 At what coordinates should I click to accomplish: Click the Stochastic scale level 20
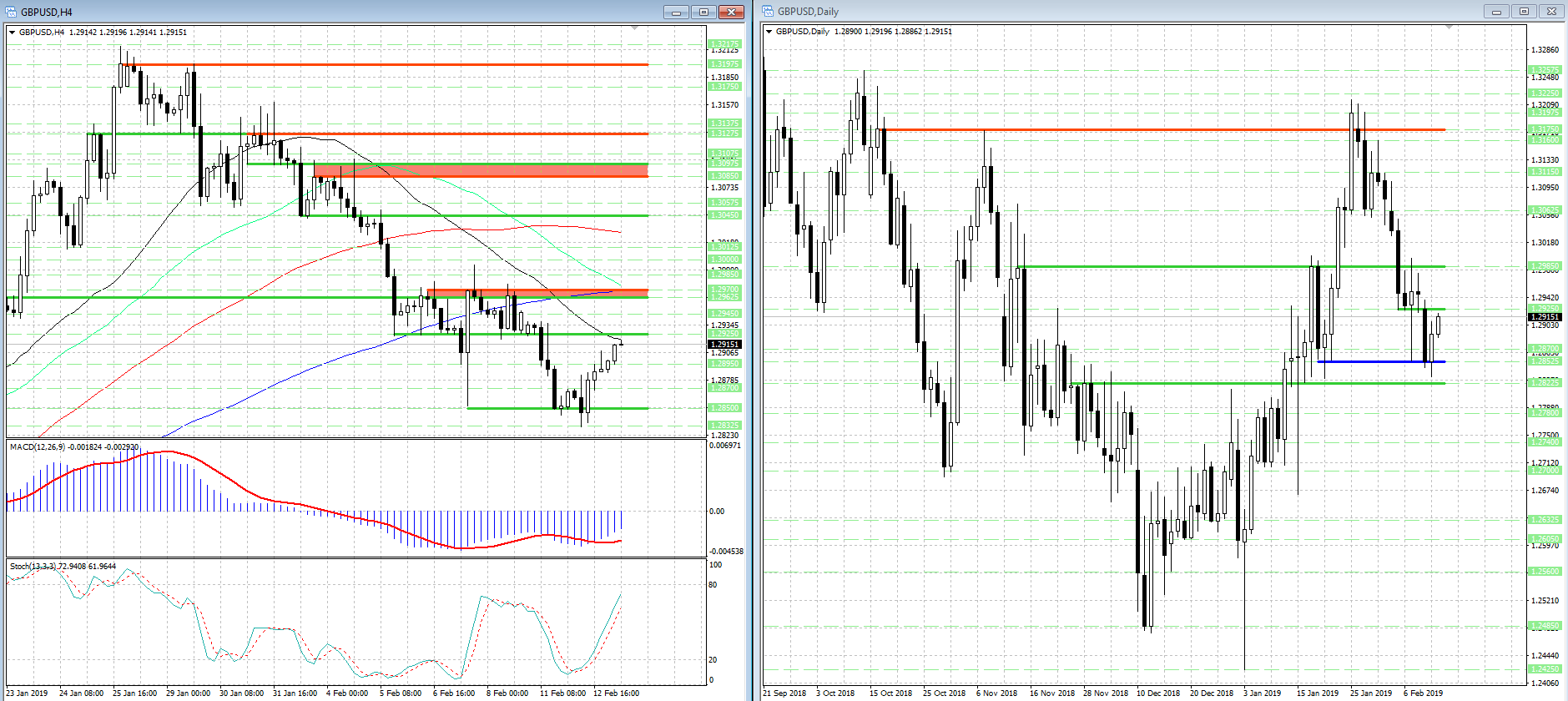713,660
